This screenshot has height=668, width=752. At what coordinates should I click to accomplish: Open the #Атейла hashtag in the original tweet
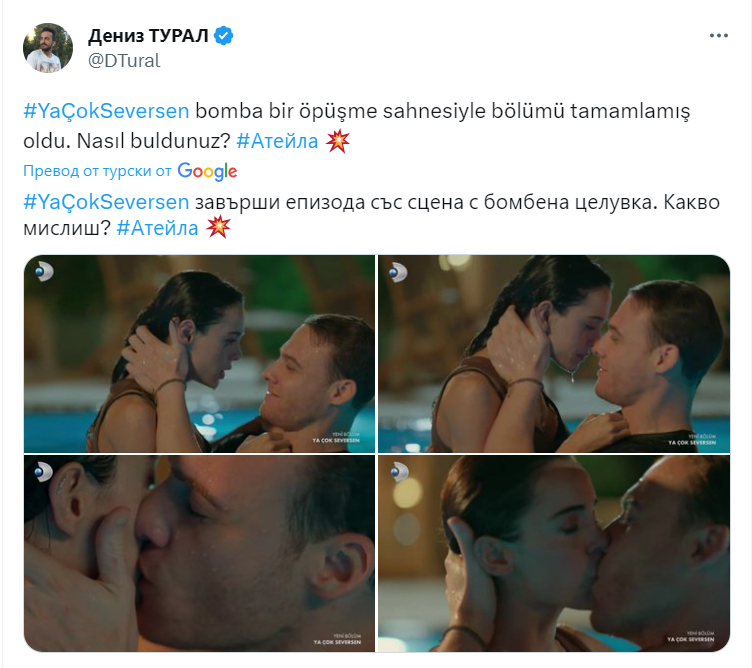pyautogui.click(x=277, y=141)
